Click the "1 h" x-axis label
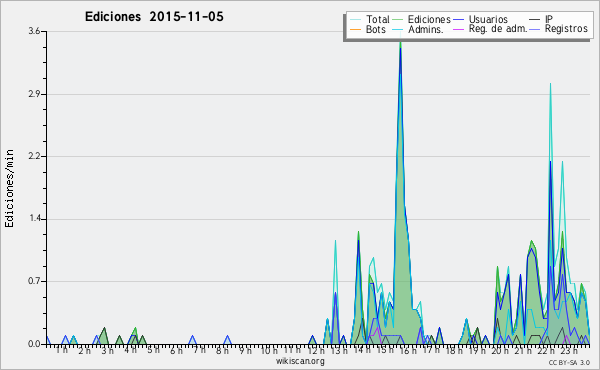Viewport: 600px width, 370px height. coord(62,350)
